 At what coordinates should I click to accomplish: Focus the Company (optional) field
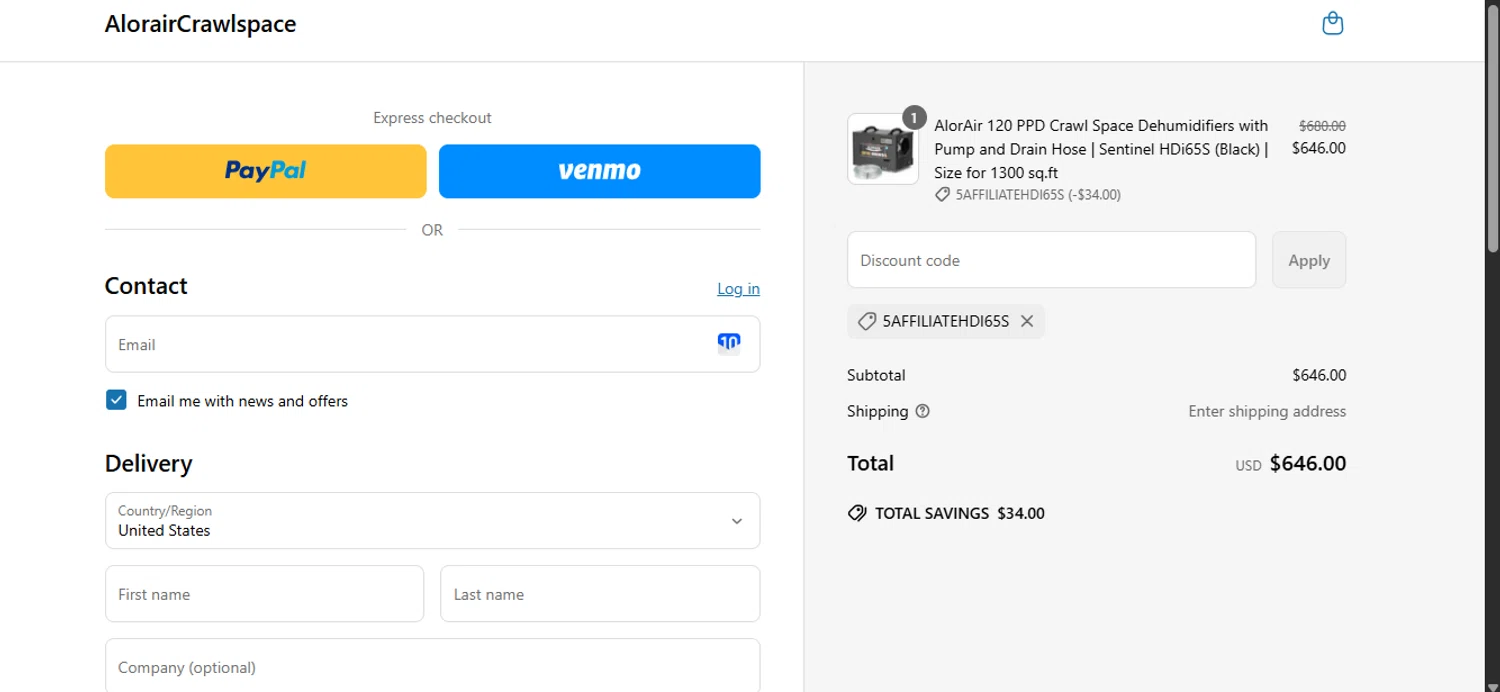432,665
